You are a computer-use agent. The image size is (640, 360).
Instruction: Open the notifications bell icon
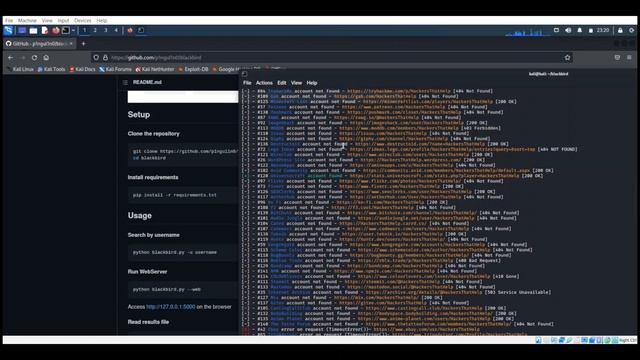(580, 30)
